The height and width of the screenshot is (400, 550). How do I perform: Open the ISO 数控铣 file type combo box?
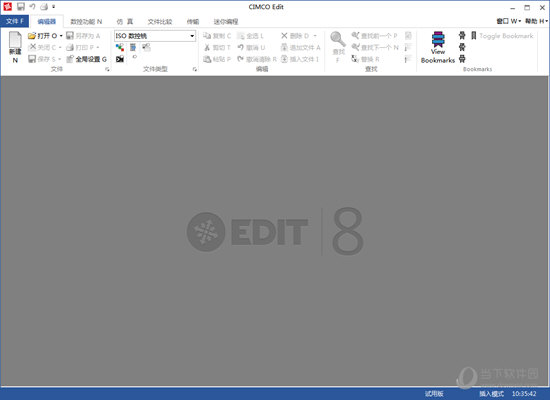(x=155, y=36)
